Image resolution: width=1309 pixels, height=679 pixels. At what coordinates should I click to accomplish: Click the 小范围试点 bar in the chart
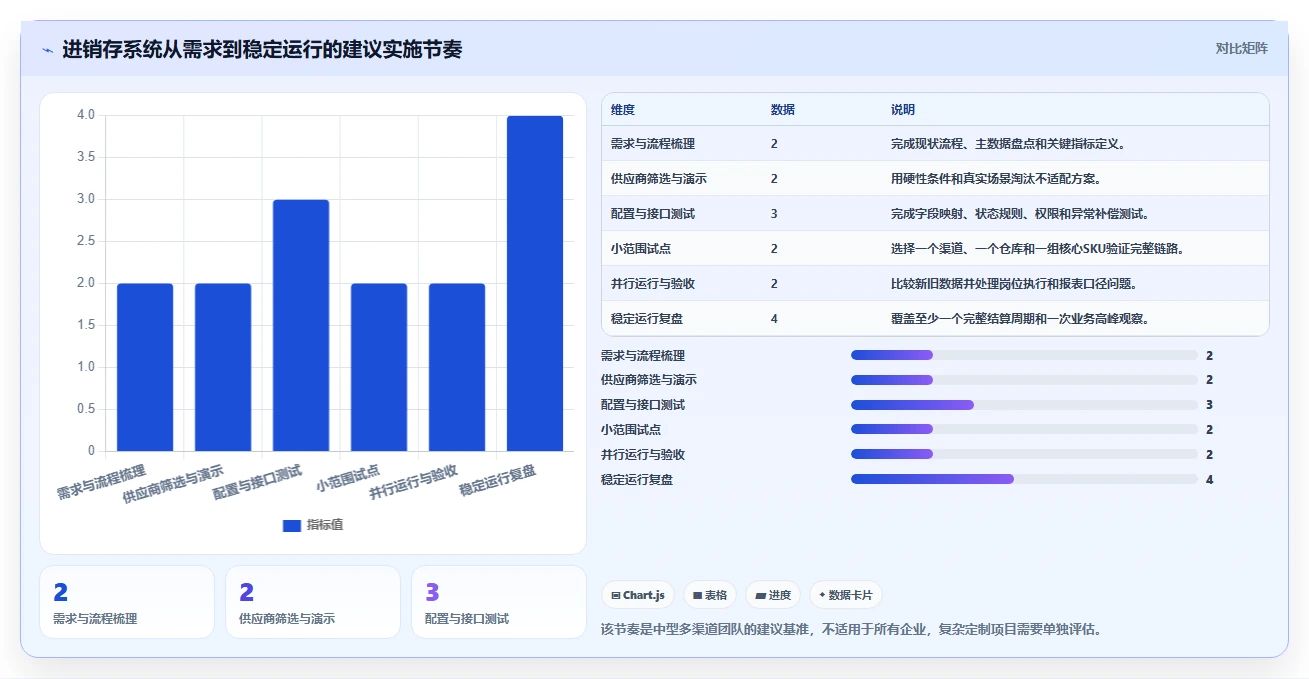click(x=379, y=367)
